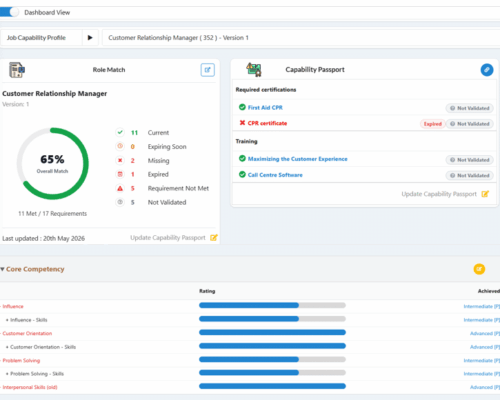500x400 pixels.
Task: Click the 65% Overall Match gauge
Action: [x=52, y=163]
